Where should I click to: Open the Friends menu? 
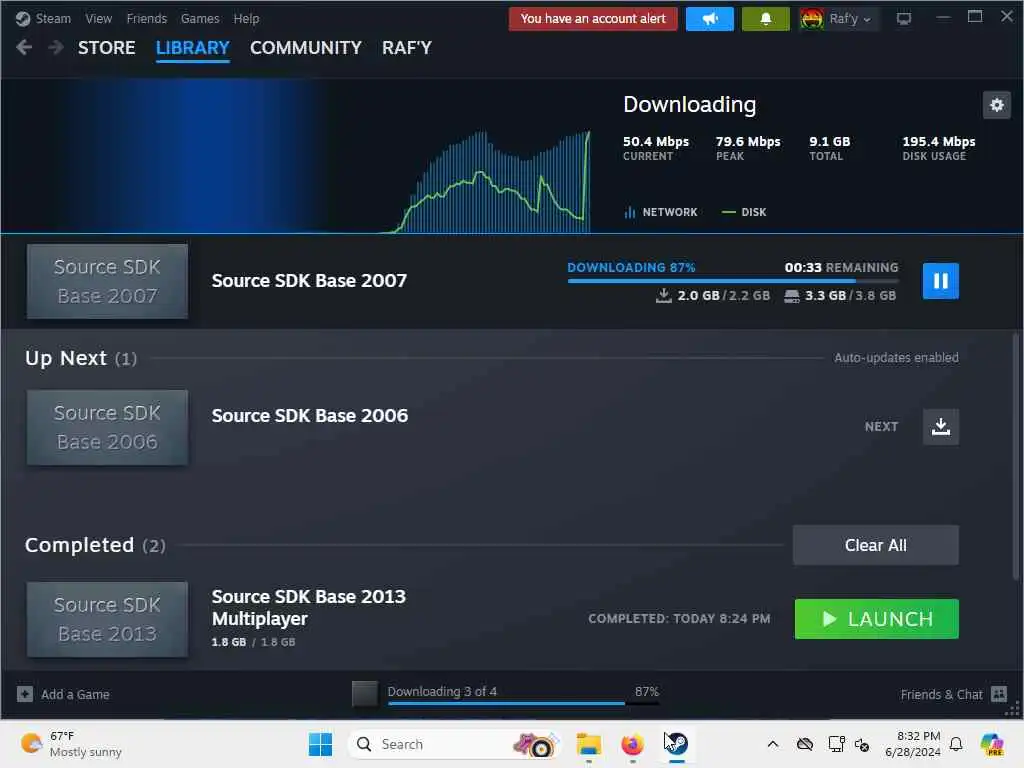pos(147,19)
